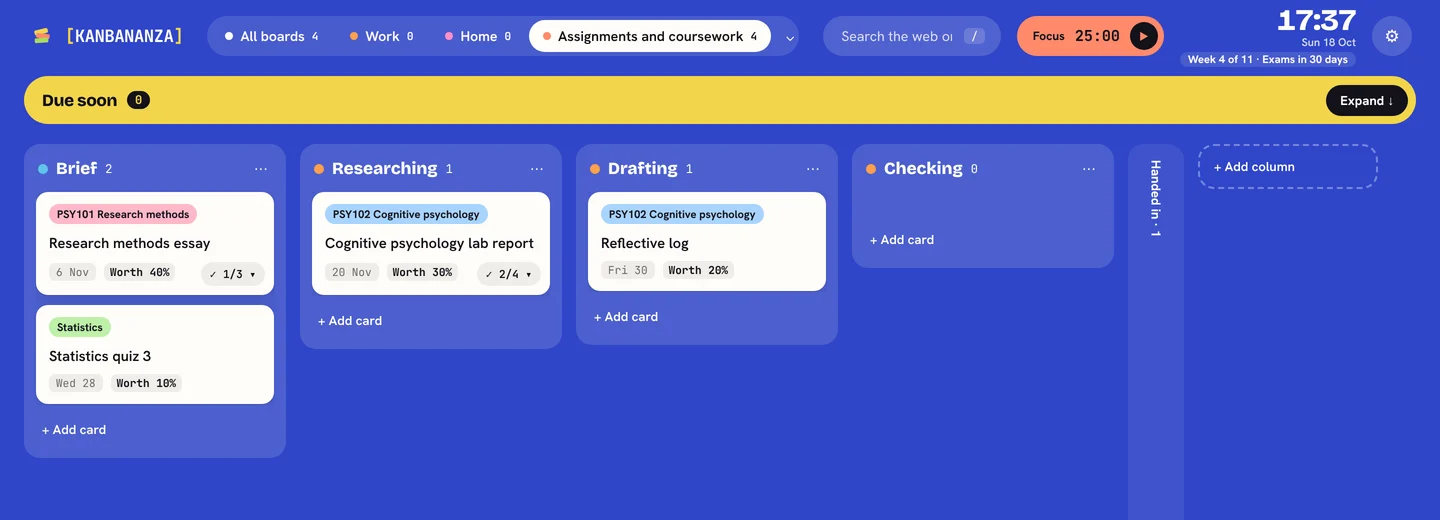Open the Cognitive psychology lab report card

pos(431,244)
